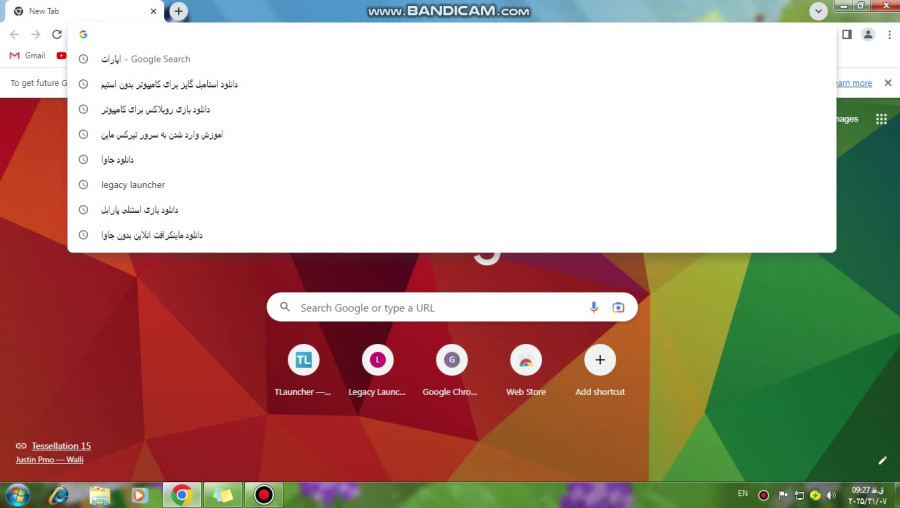Image resolution: width=900 pixels, height=508 pixels.
Task: Launch Internet Explorer from taskbar
Action: (x=59, y=495)
